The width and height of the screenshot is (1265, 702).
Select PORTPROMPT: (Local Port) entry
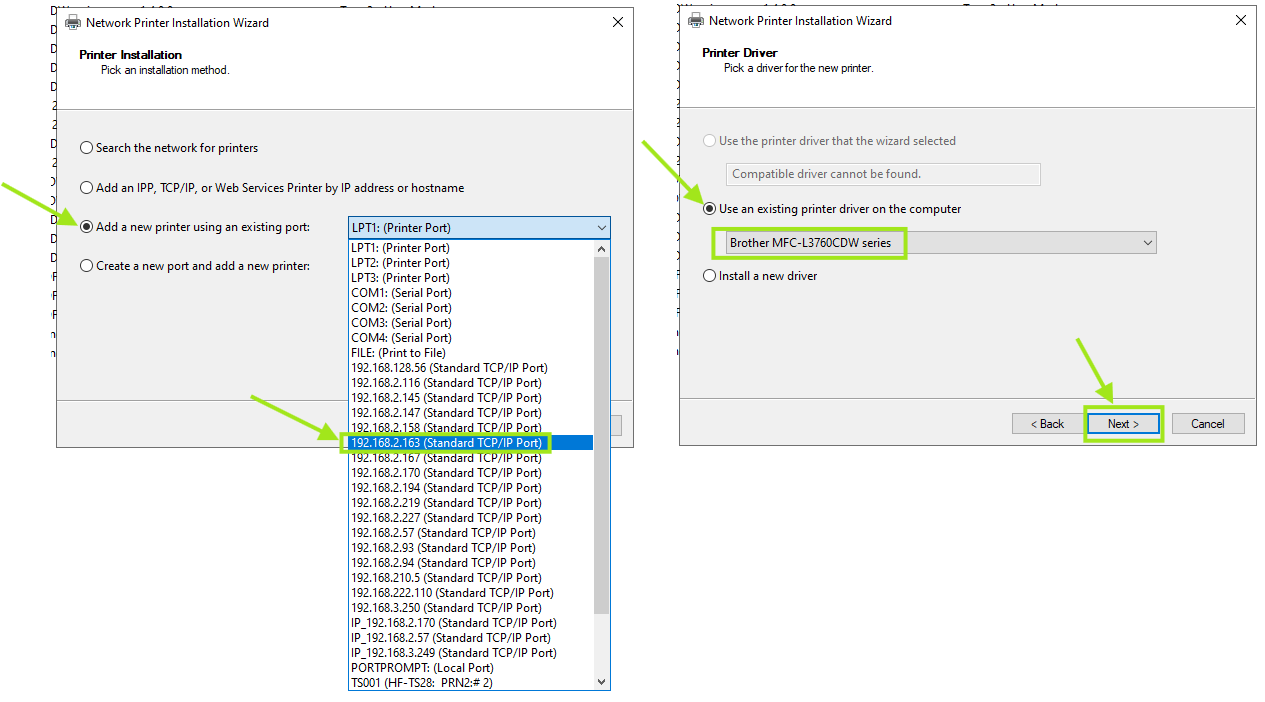[x=420, y=668]
